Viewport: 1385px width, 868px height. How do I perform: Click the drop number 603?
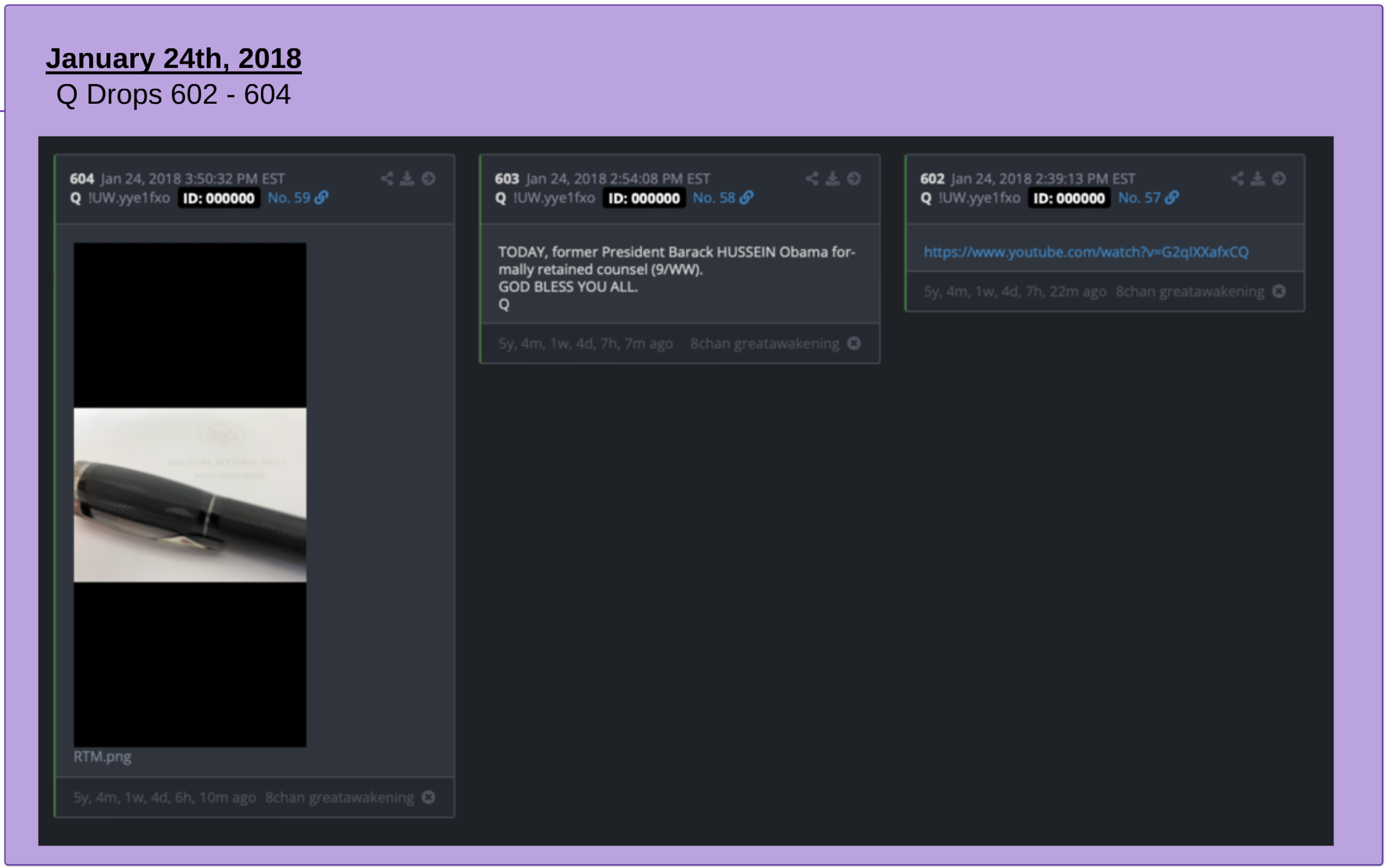[507, 178]
